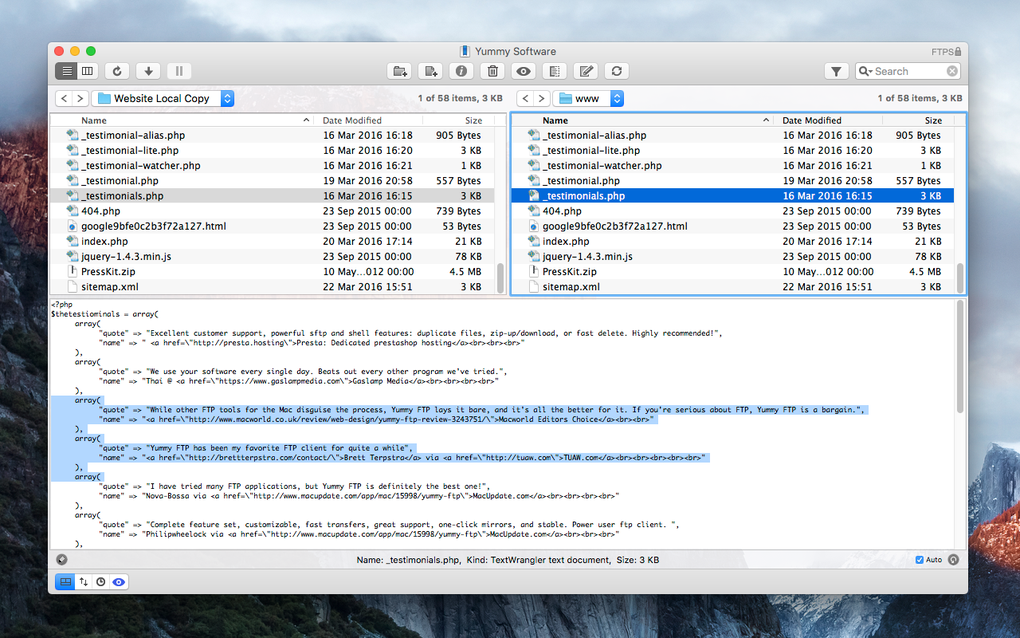Go forward in local pane history

(80, 98)
